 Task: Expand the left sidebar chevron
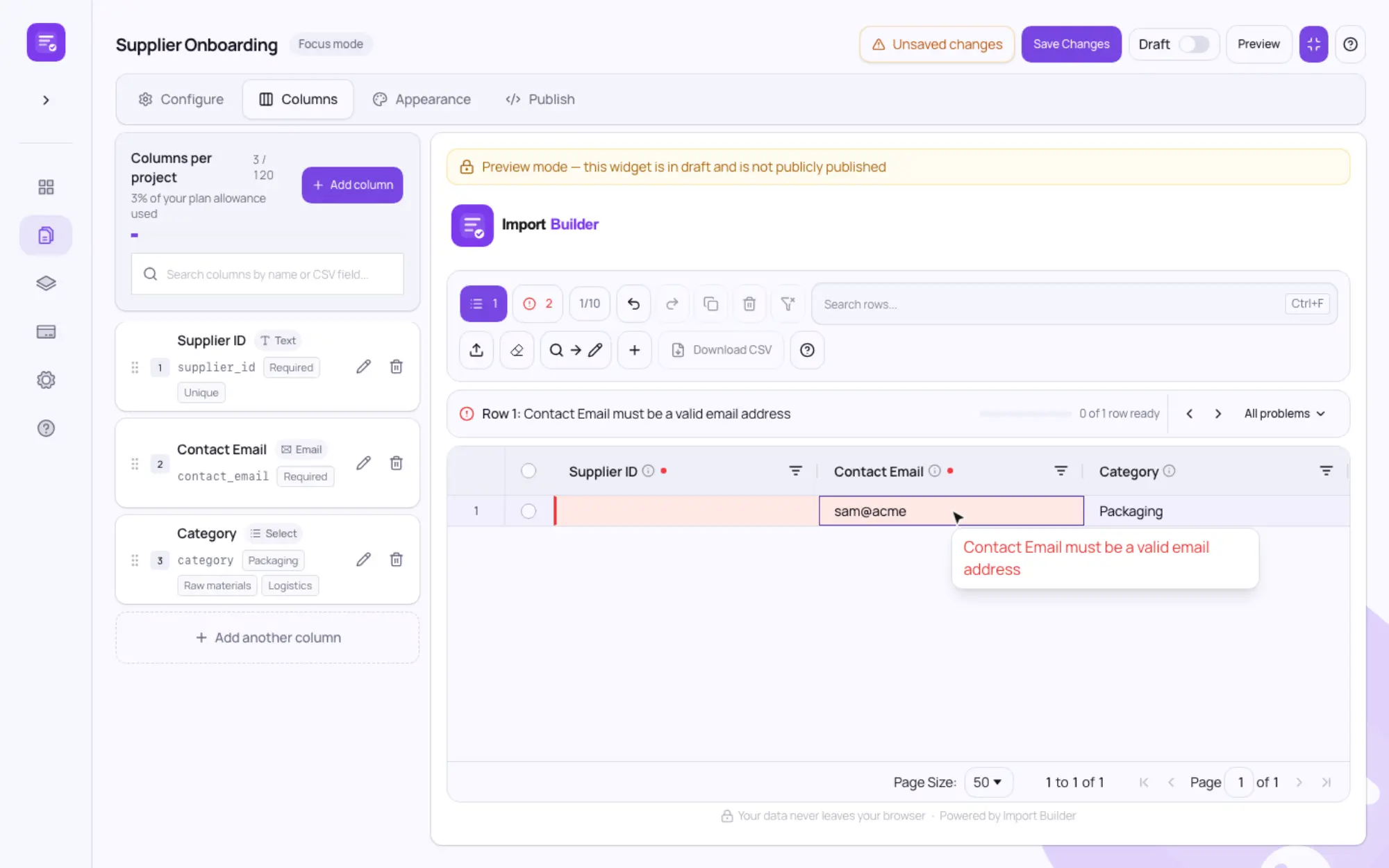tap(46, 100)
